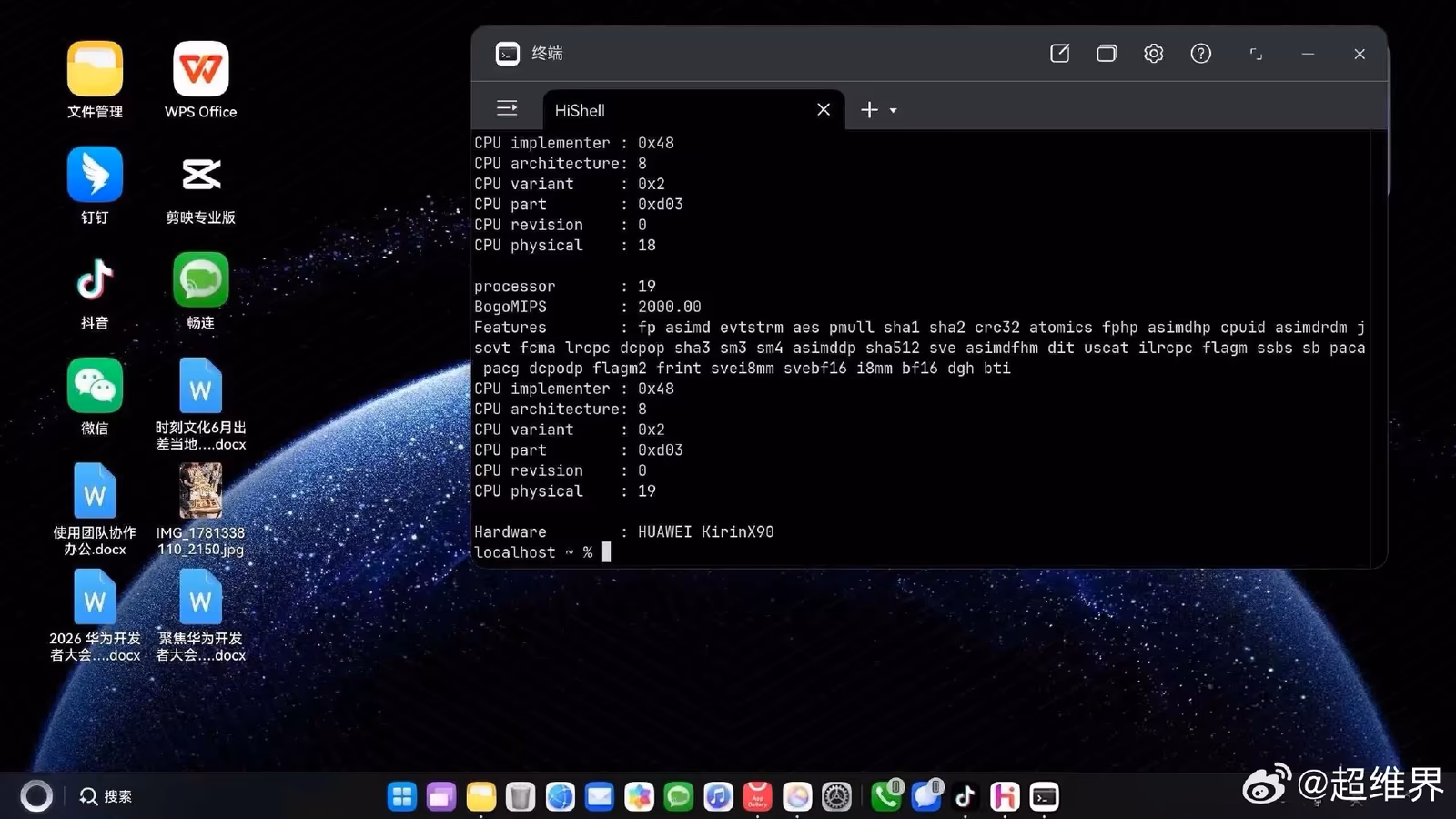Open TikTok icon in the dock
Viewport: 1456px width, 819px height.
966,797
